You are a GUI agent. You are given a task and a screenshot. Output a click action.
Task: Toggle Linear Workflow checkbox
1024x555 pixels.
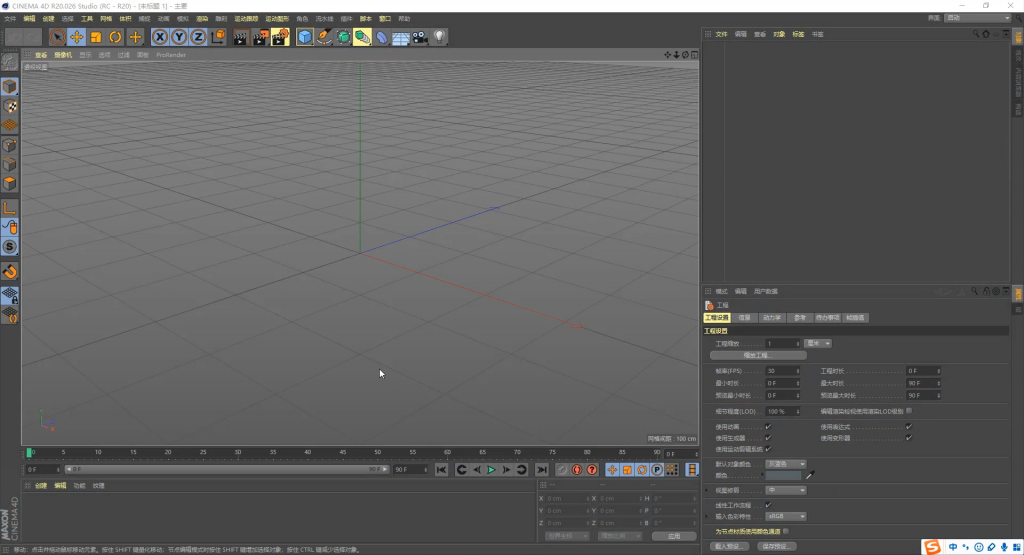click(768, 505)
